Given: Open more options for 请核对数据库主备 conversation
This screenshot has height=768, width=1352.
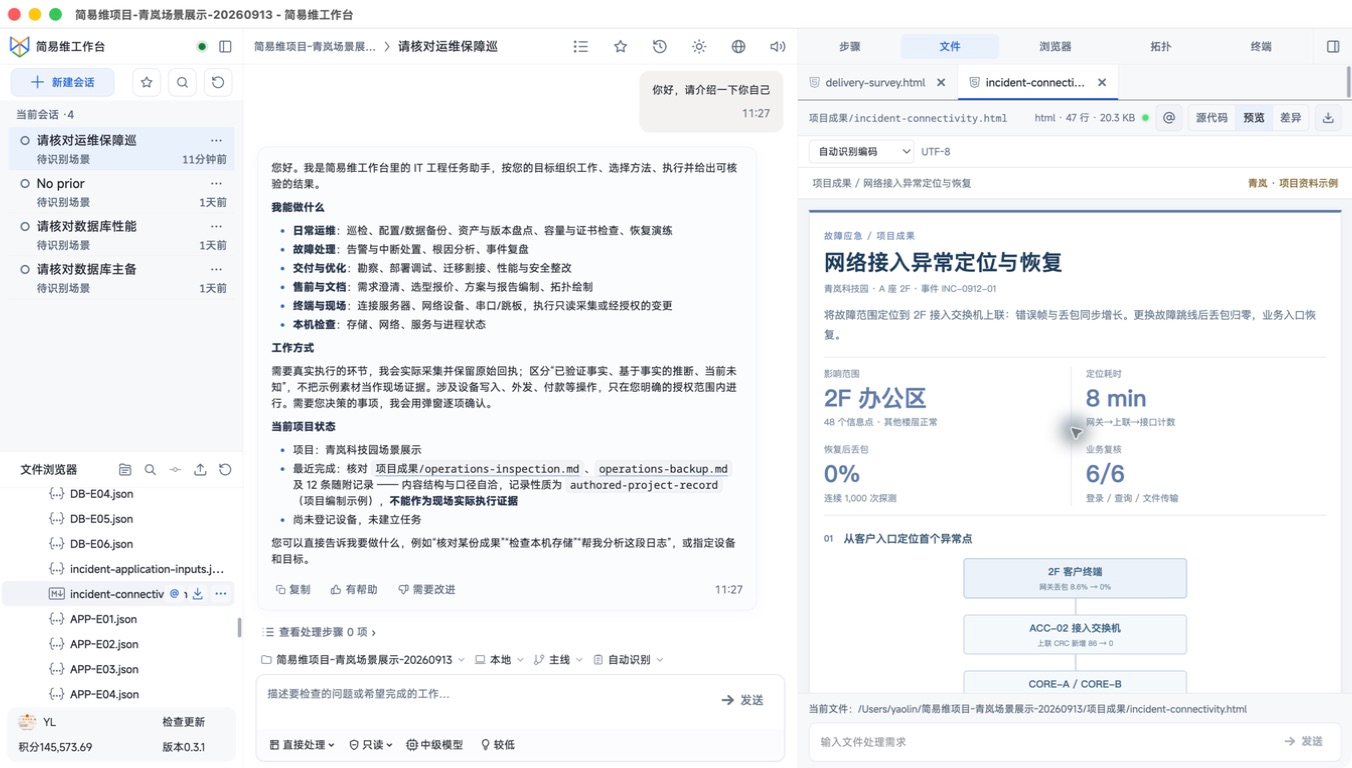Looking at the screenshot, I should pos(216,269).
